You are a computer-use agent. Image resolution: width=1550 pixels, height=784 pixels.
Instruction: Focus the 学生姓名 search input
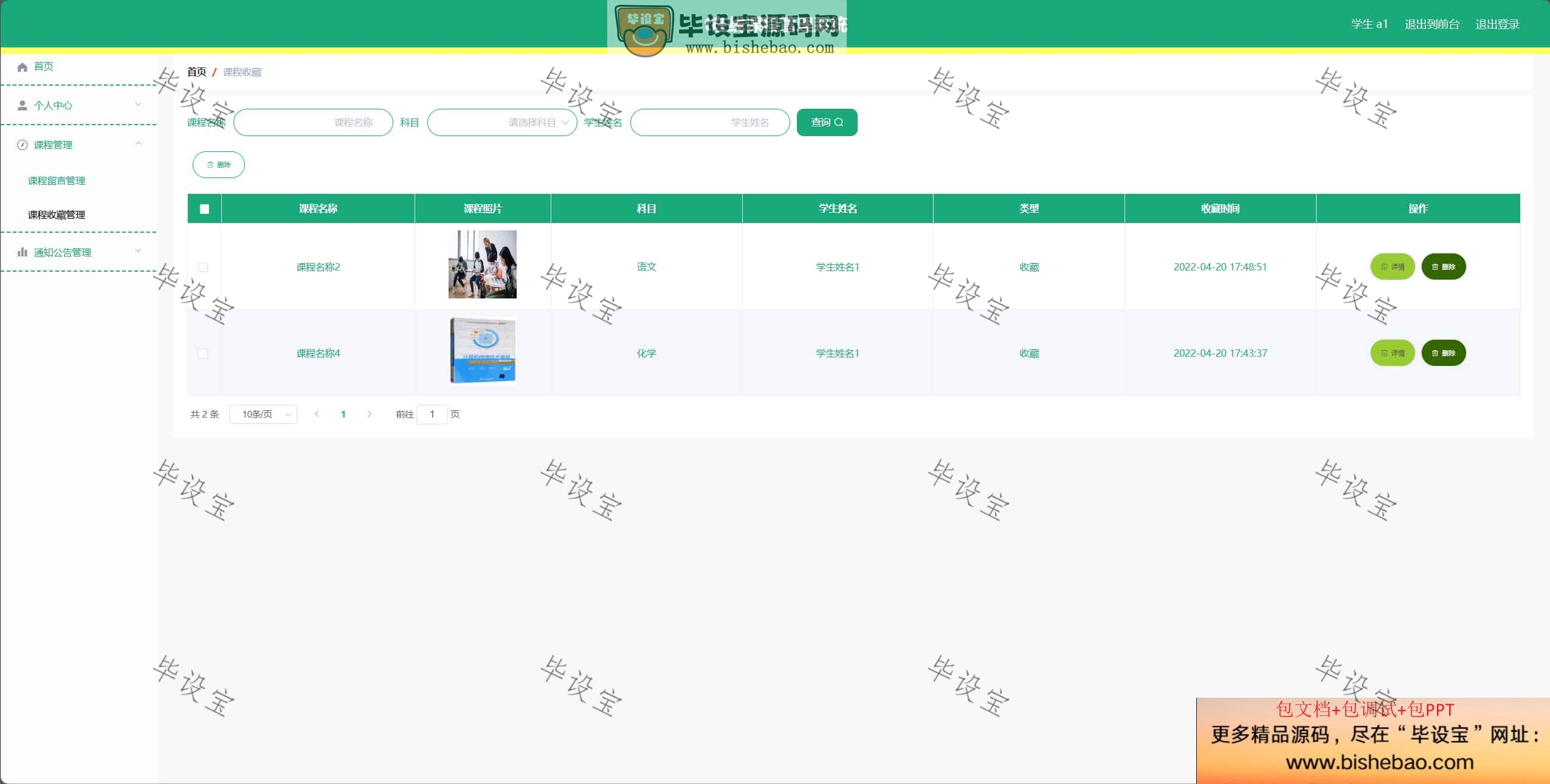(x=710, y=123)
